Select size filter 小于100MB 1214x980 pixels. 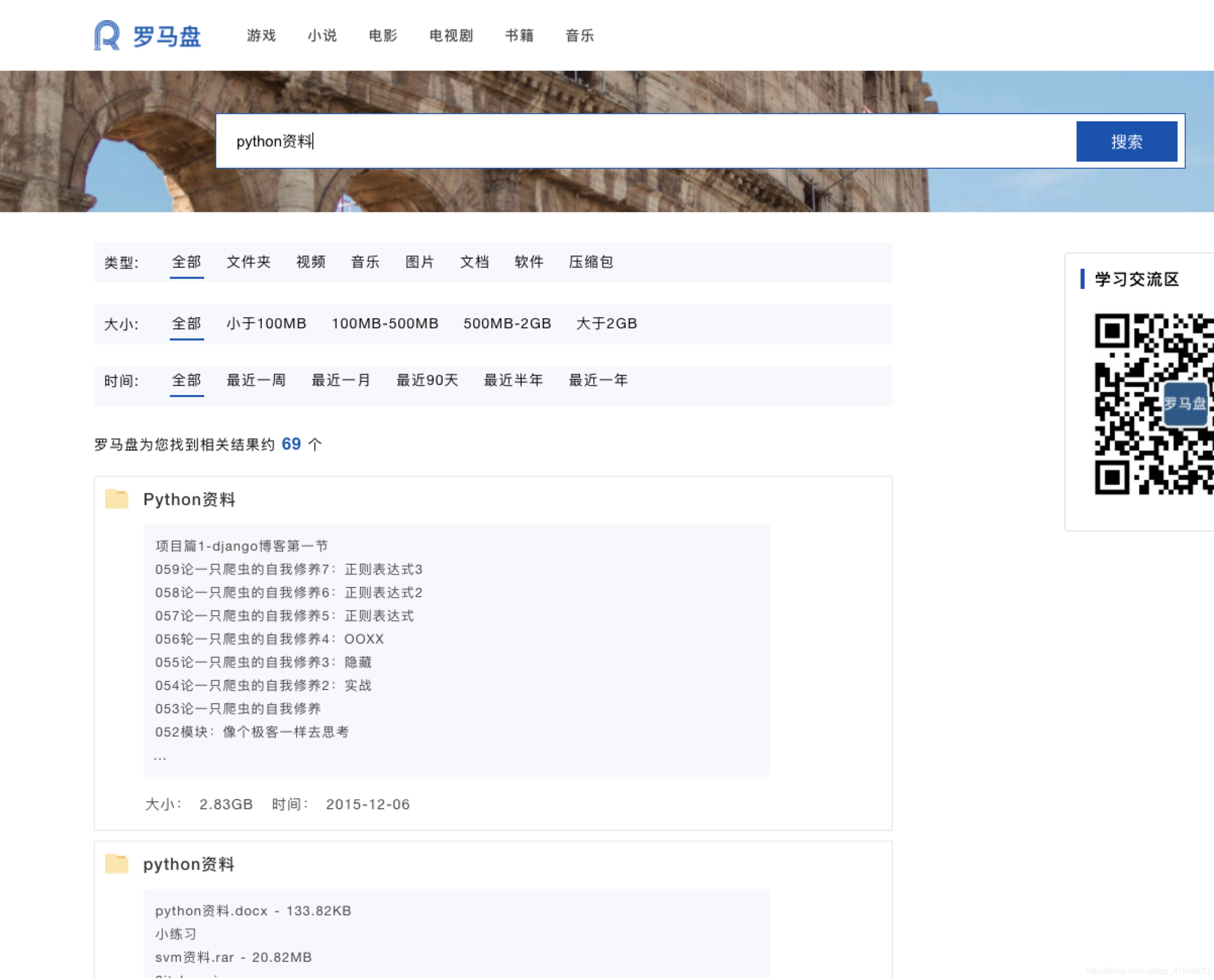tap(266, 323)
